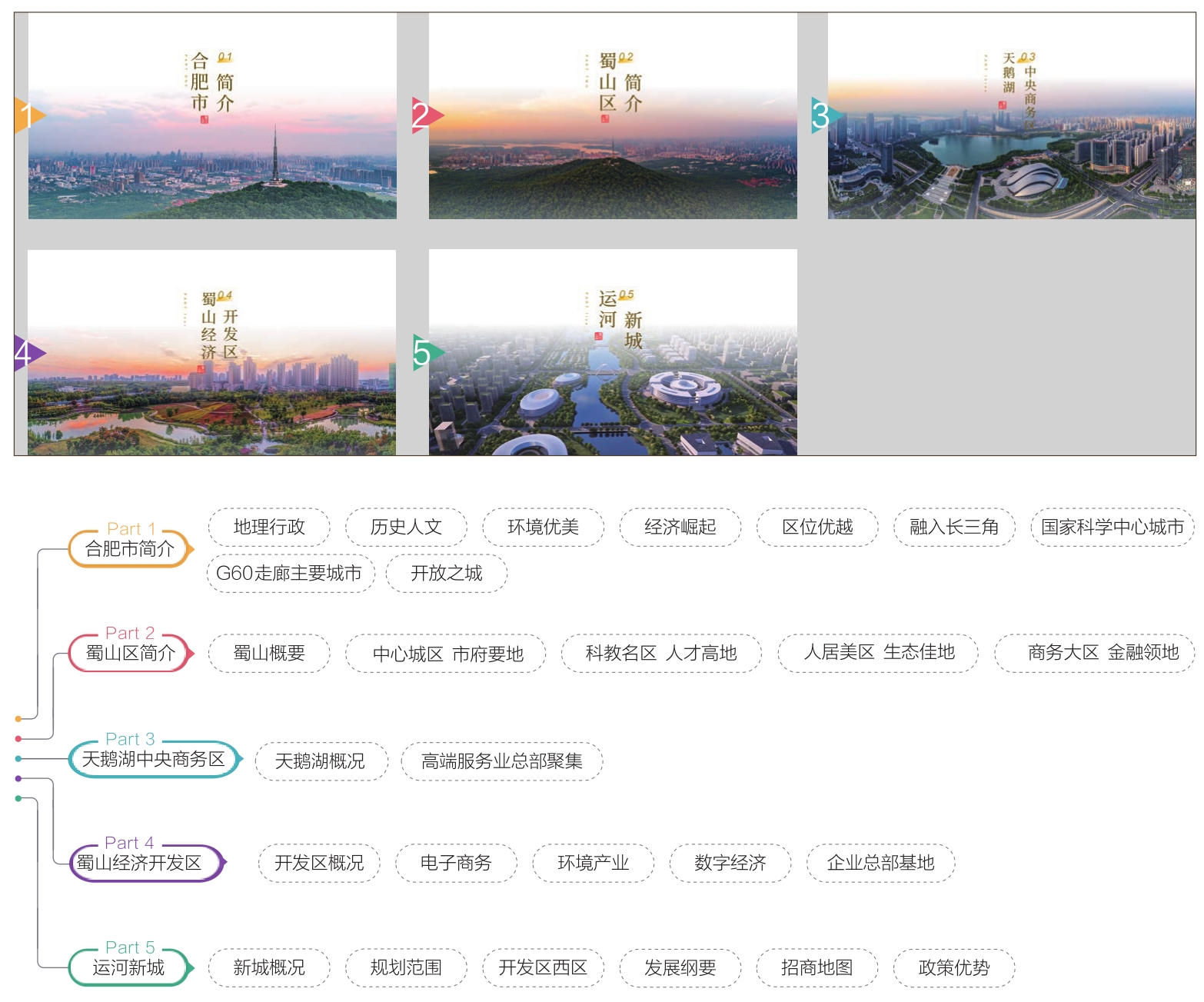This screenshot has width=1204, height=1002.
Task: Click the 政策优势 tag
Action: pos(954,967)
